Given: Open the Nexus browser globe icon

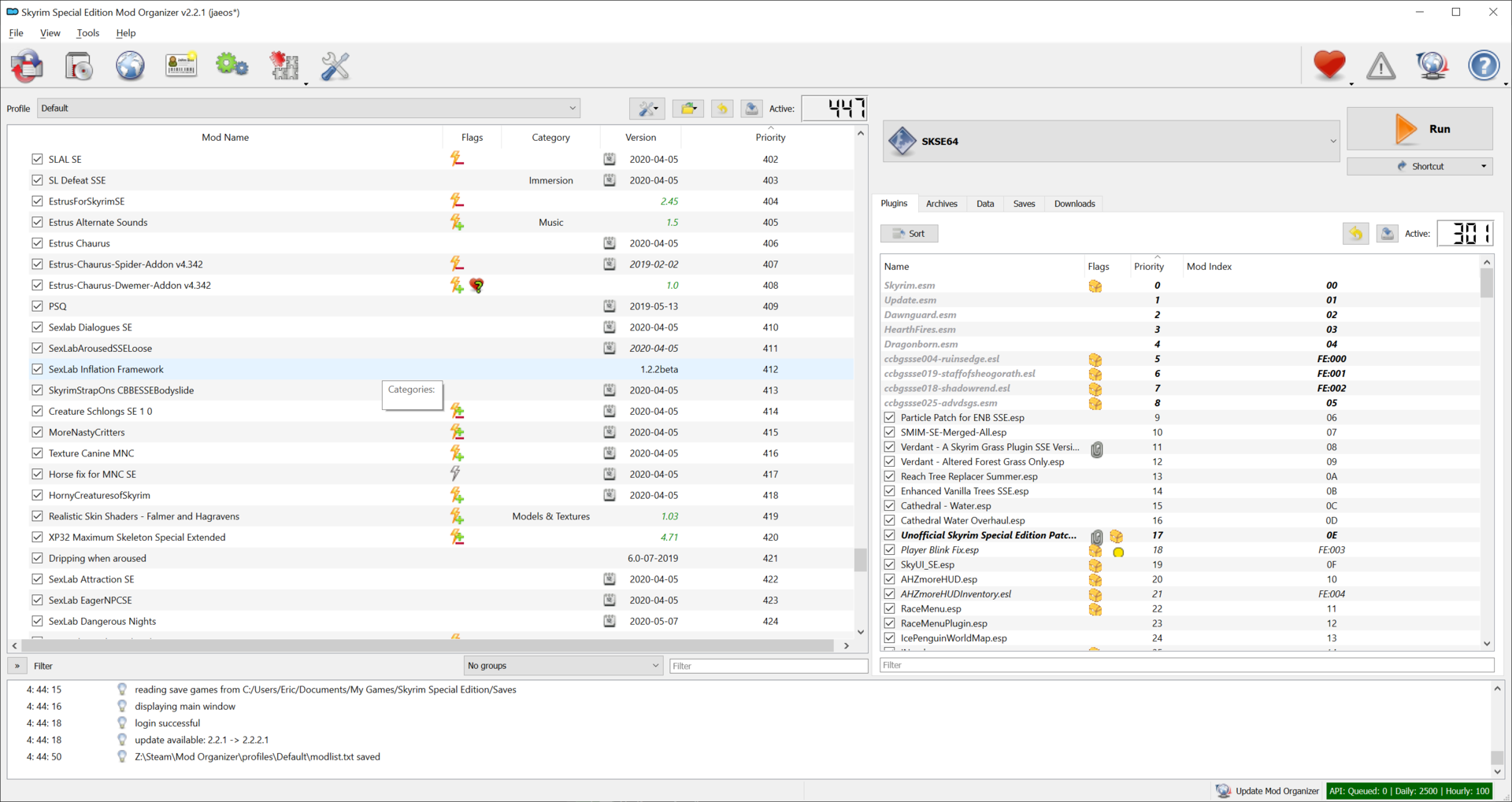Looking at the screenshot, I should [x=130, y=66].
